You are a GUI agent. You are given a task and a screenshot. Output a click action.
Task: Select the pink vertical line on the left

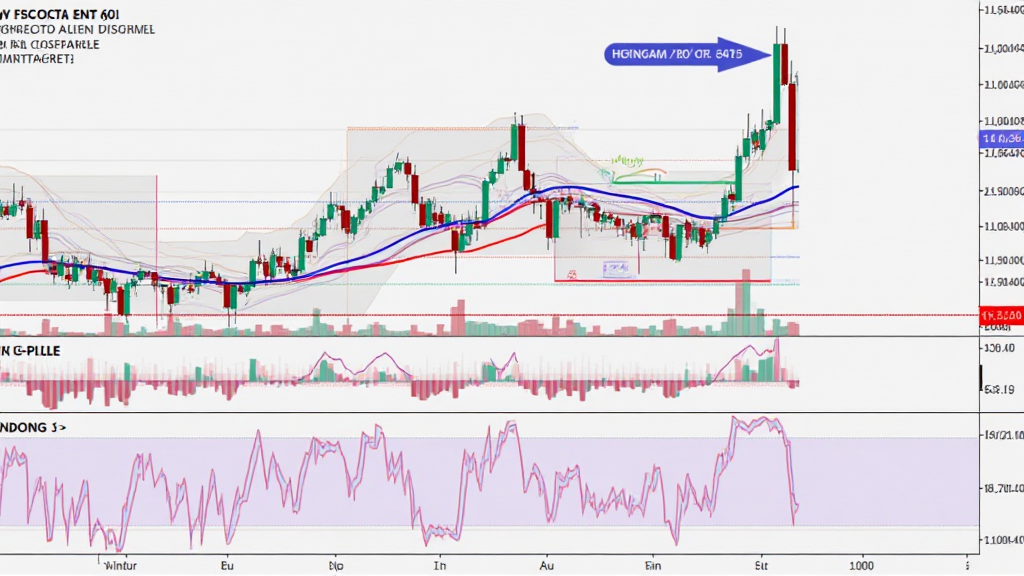click(156, 250)
